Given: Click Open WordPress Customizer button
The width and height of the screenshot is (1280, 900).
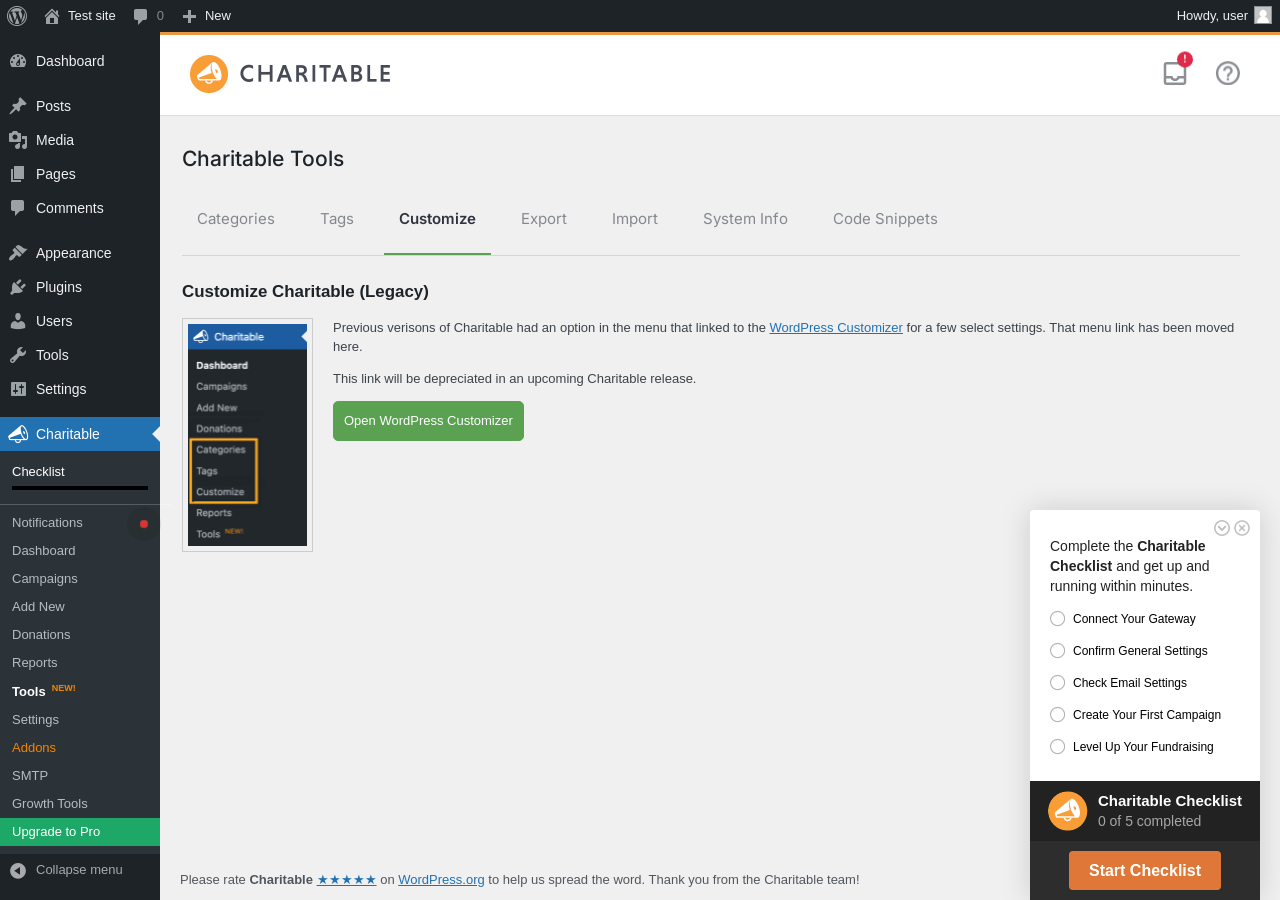Looking at the screenshot, I should tap(428, 421).
